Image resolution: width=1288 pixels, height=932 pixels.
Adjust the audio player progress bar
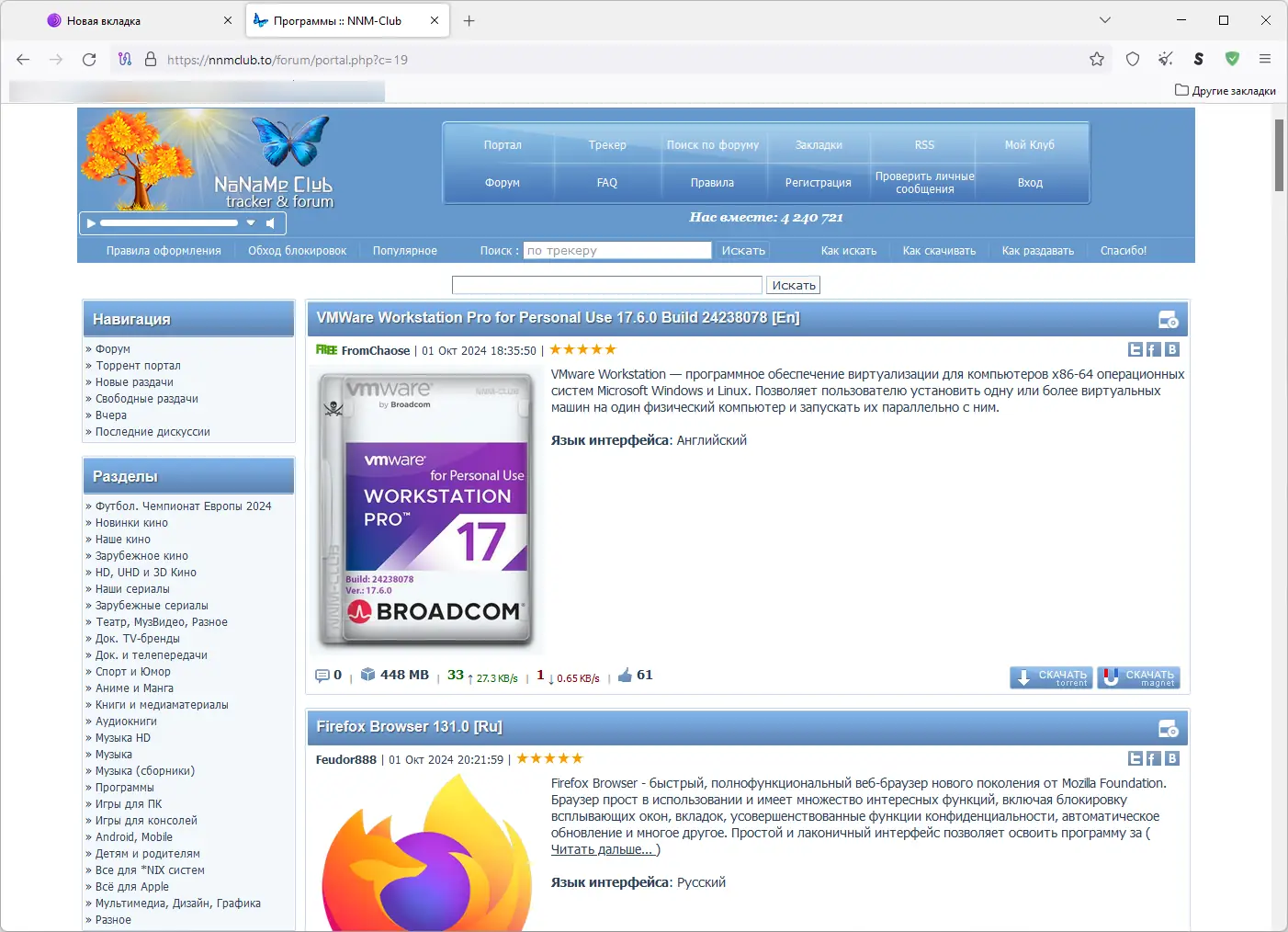tap(169, 223)
